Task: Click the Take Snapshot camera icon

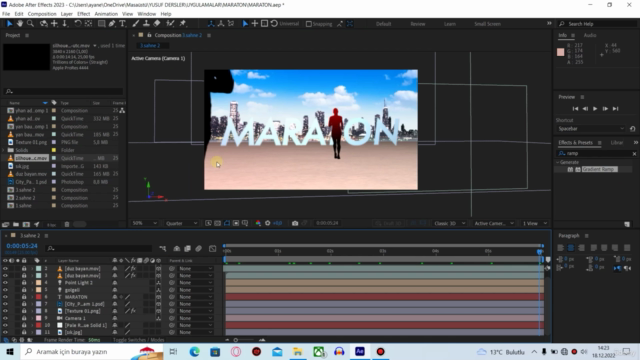Action: click(x=295, y=223)
